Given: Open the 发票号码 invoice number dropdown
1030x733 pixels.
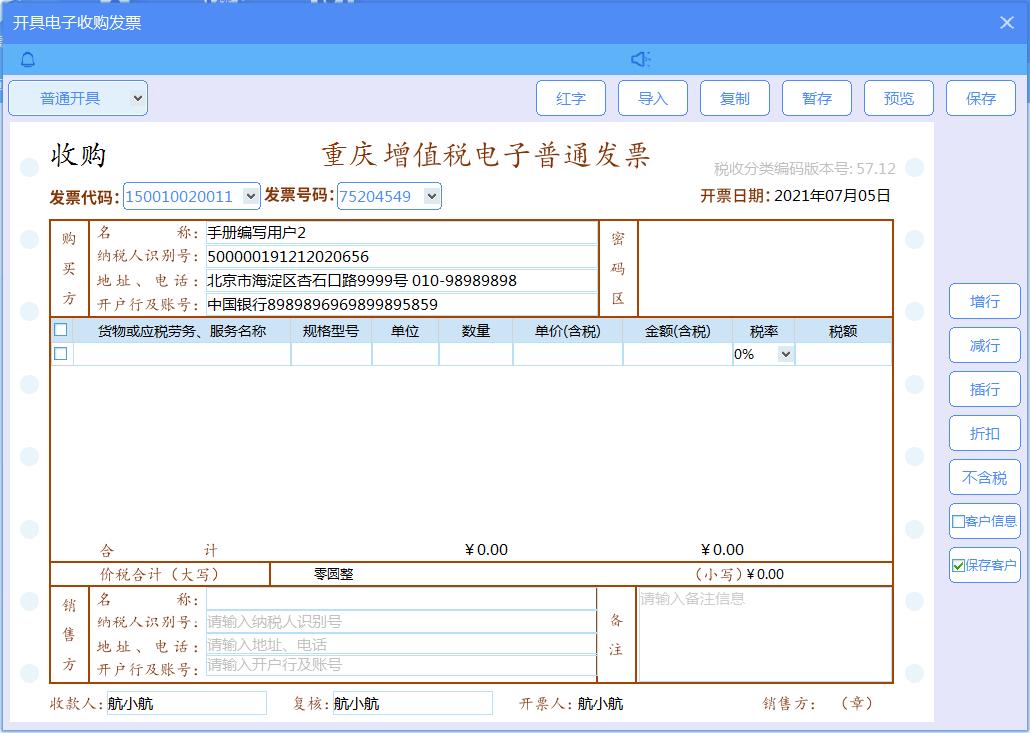Looking at the screenshot, I should click(430, 196).
